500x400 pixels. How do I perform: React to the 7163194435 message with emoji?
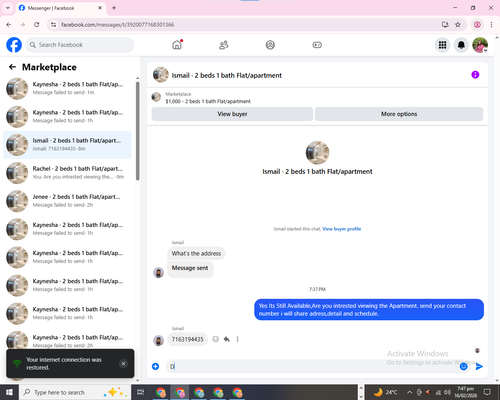click(216, 339)
